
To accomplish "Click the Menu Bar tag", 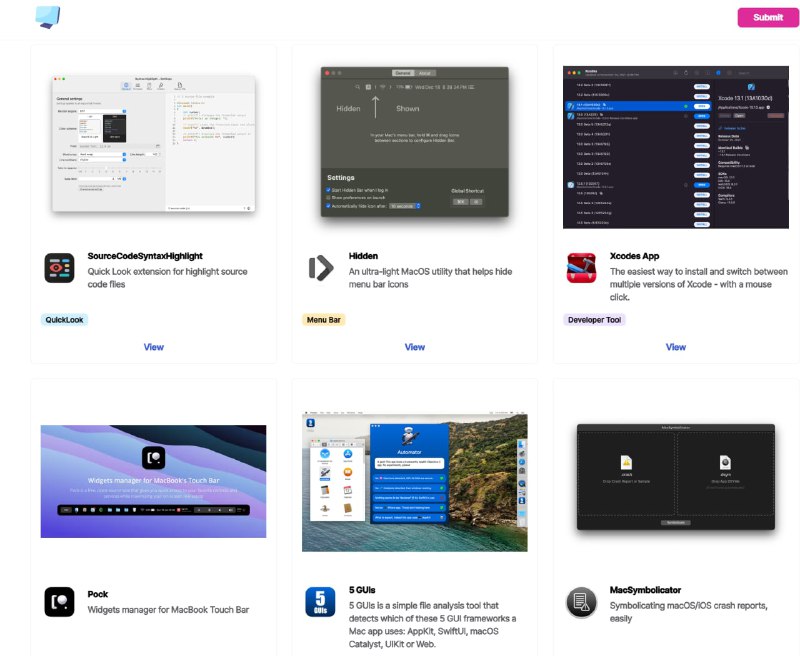I will (x=323, y=320).
